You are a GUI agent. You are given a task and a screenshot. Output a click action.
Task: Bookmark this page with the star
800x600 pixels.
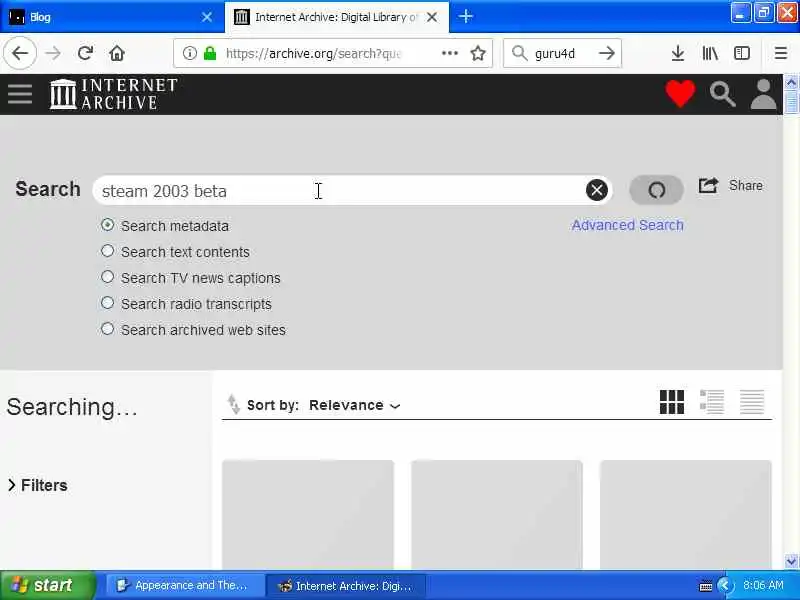(478, 53)
